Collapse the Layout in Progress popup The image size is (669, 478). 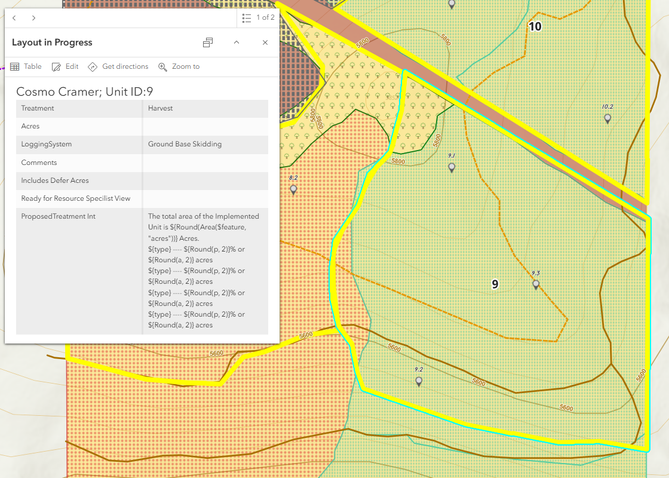click(x=236, y=42)
